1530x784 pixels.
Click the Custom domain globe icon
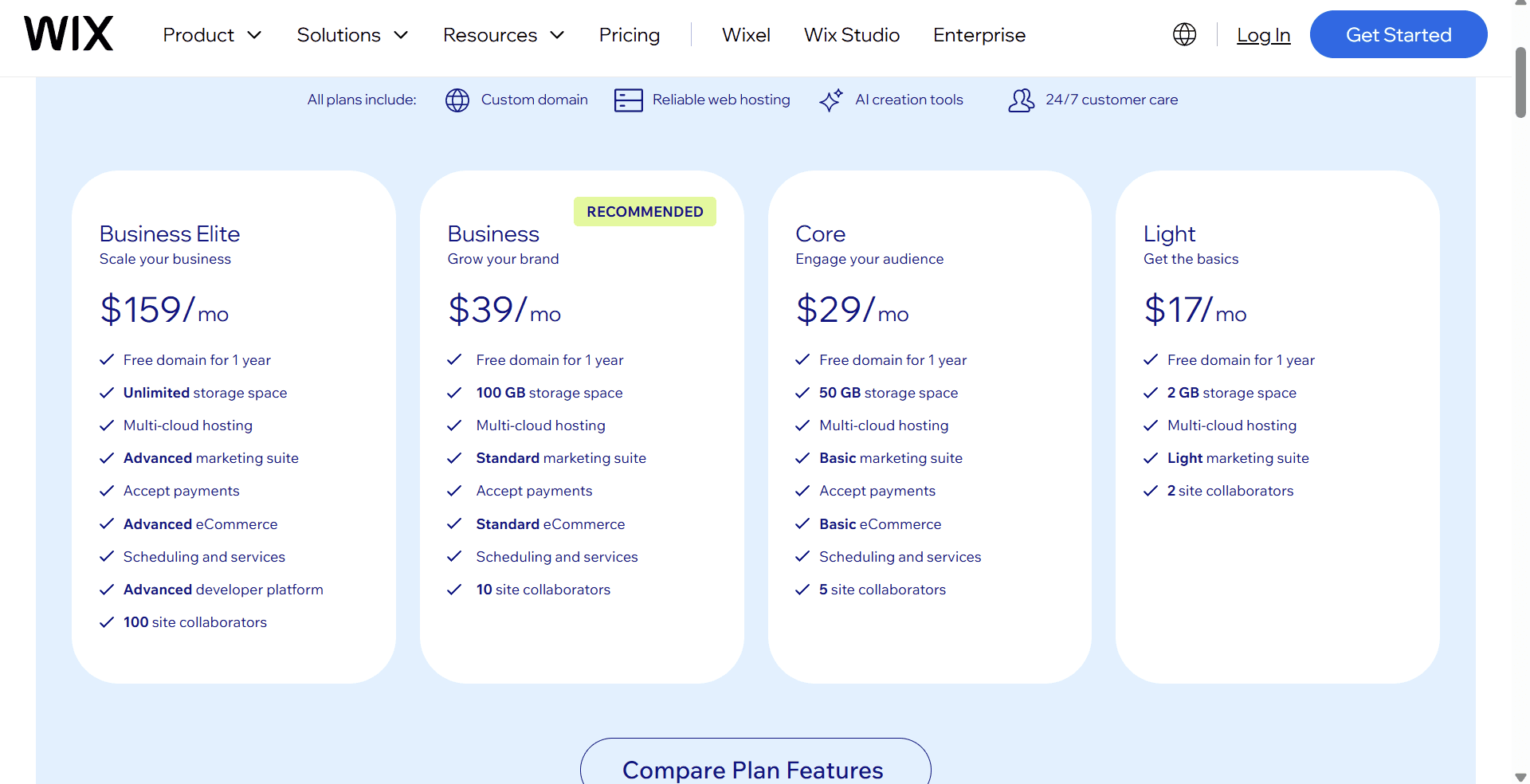point(457,100)
